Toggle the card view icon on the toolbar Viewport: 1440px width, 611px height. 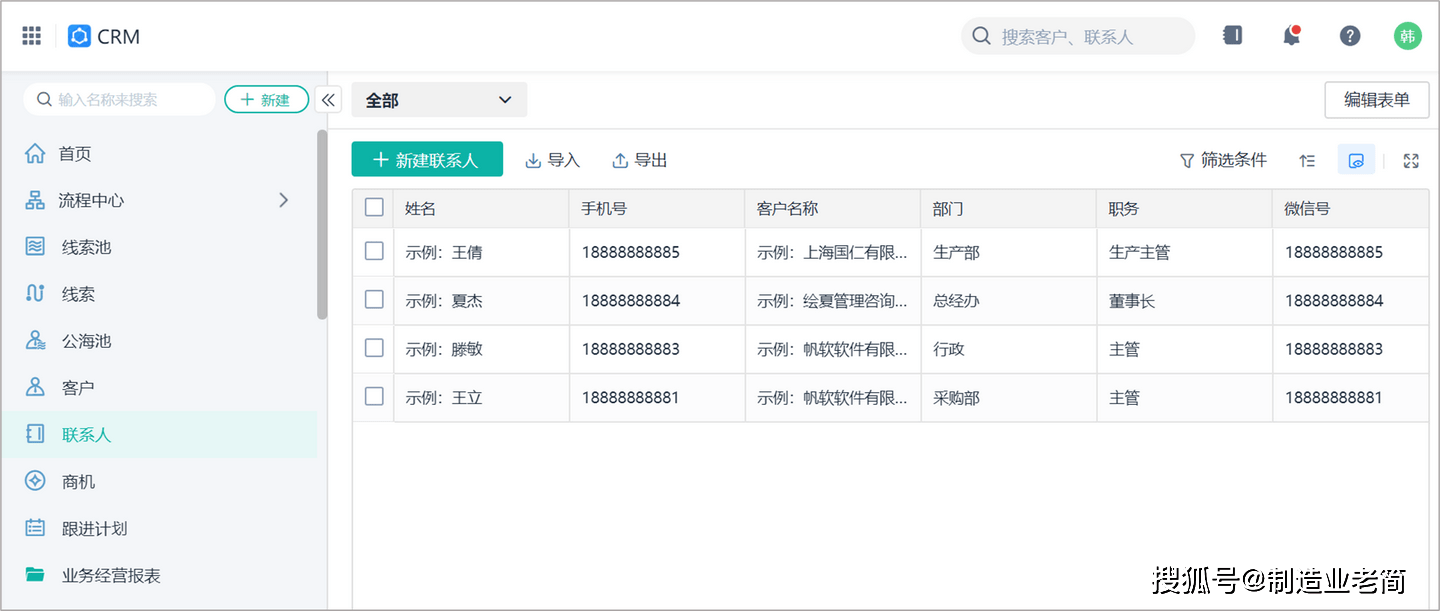click(1356, 159)
